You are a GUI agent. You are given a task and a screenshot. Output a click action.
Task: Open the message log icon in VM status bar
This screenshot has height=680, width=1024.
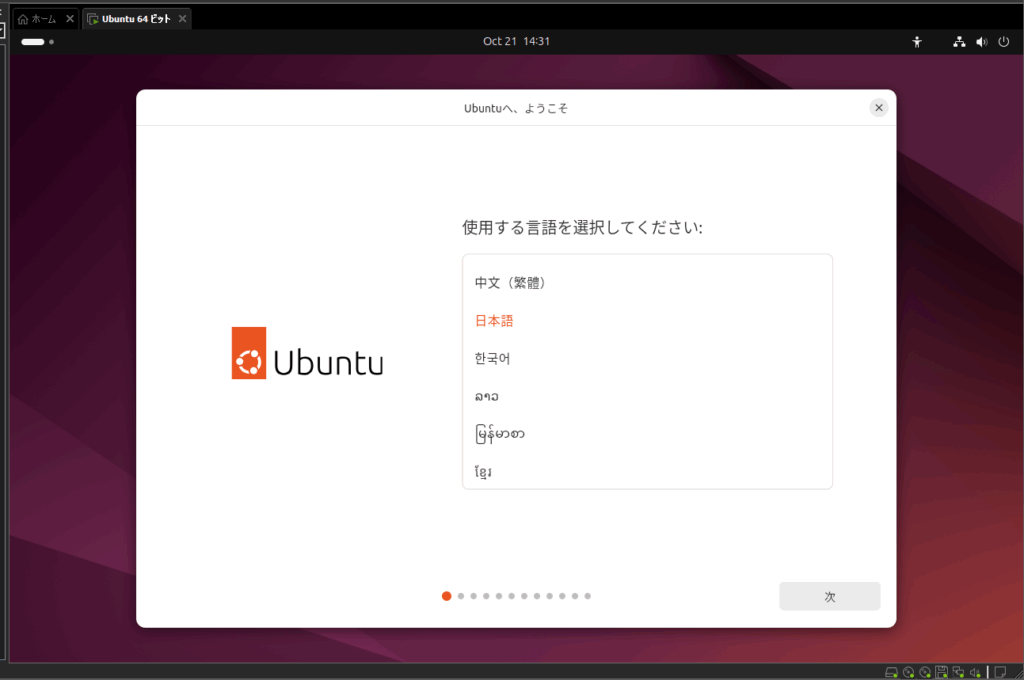pyautogui.click(x=999, y=672)
